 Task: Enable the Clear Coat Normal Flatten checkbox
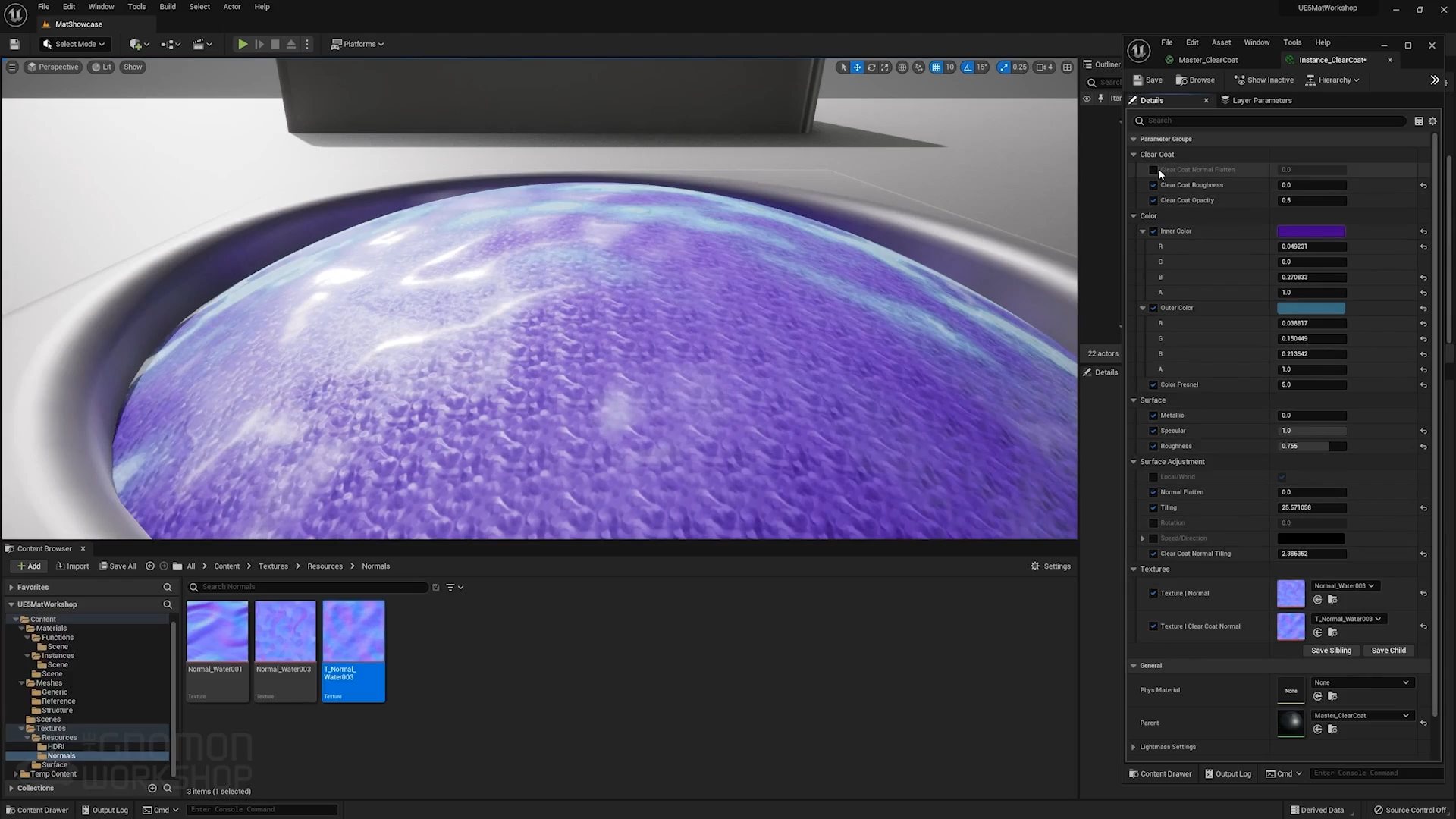[x=1153, y=170]
